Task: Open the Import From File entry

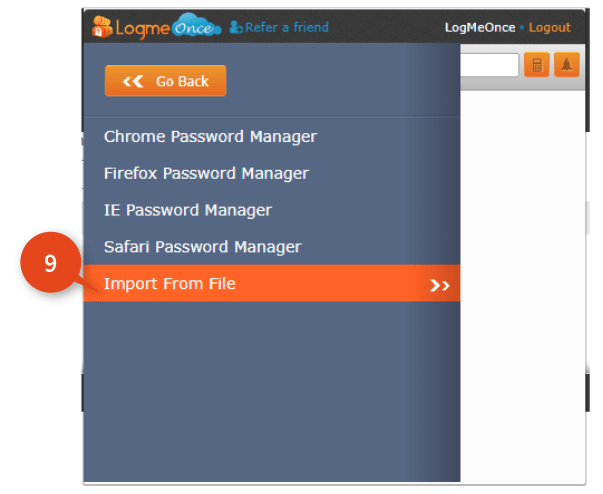Action: pyautogui.click(x=272, y=283)
